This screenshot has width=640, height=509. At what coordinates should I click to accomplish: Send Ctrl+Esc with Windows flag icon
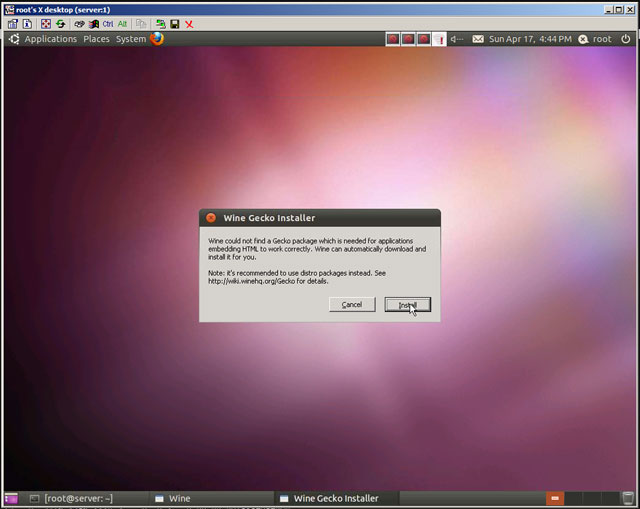coord(94,24)
